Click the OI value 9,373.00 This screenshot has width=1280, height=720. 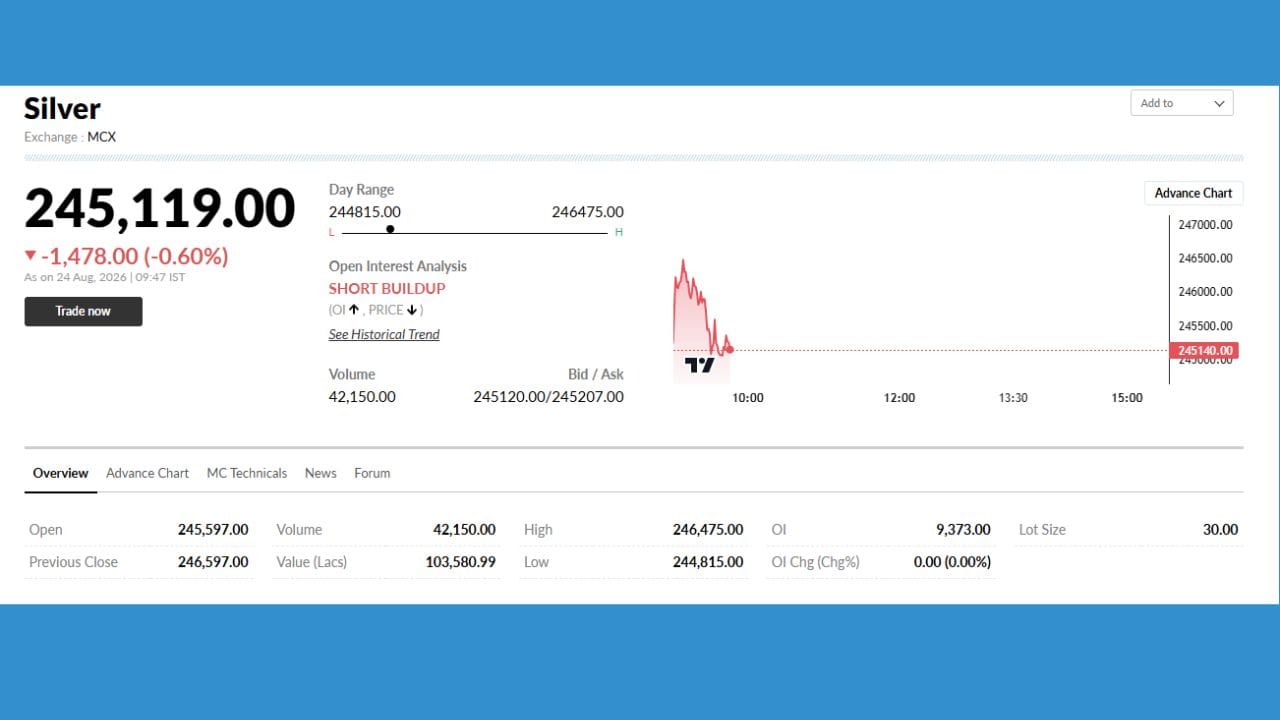pyautogui.click(x=963, y=530)
